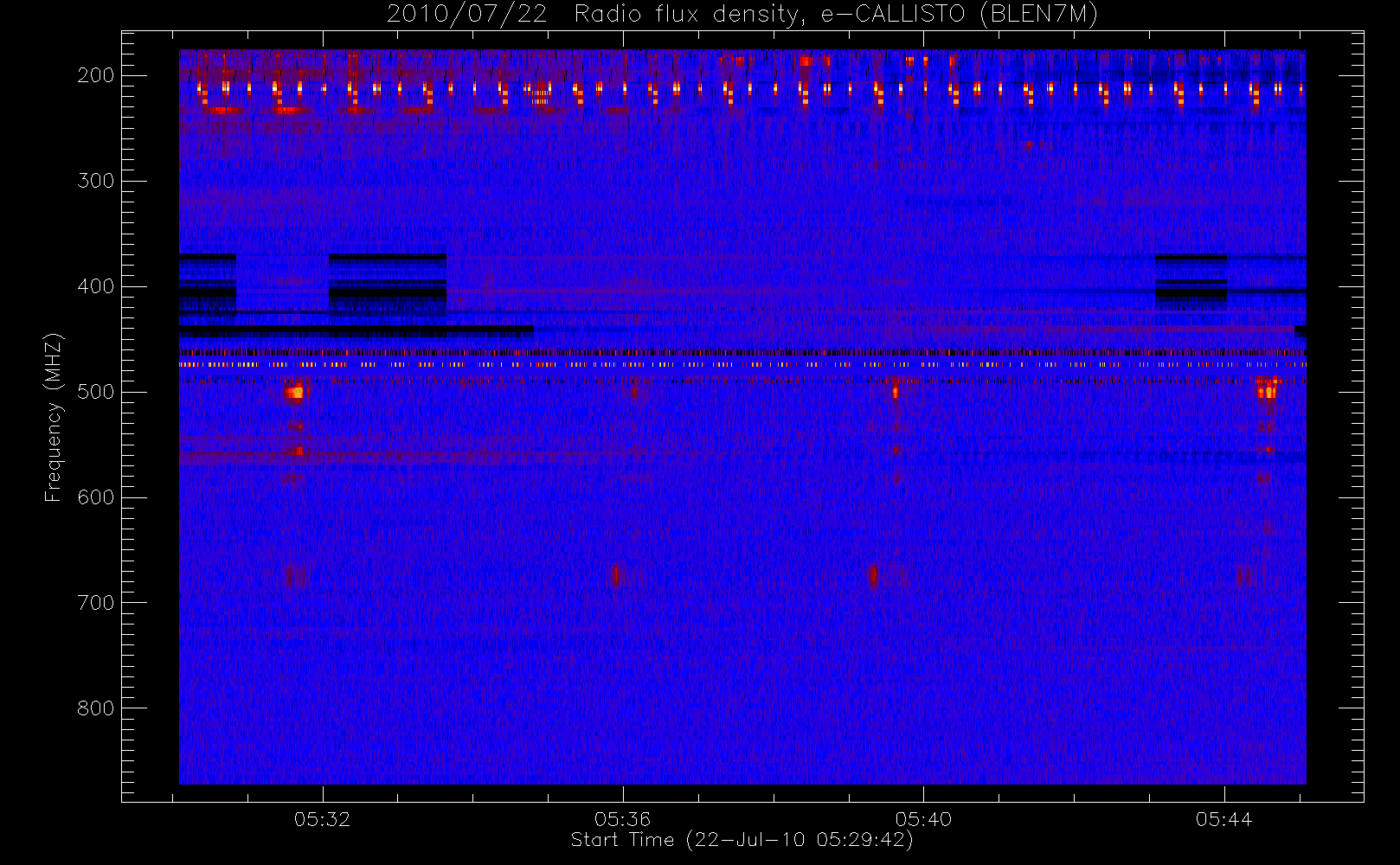
Task: Select the 800 frequency tick label
Action: click(x=95, y=708)
